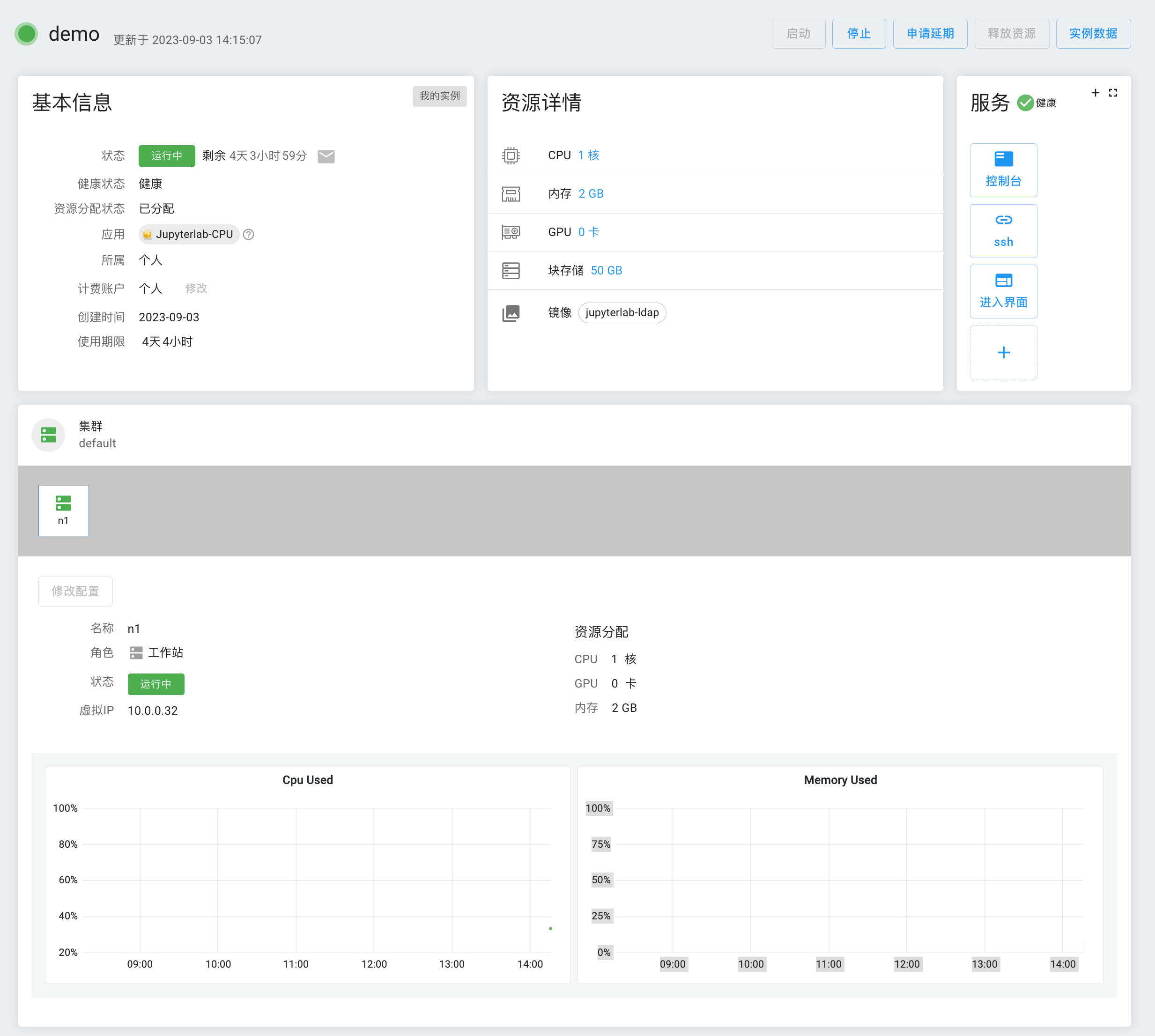Click the default cluster name
This screenshot has width=1155, height=1036.
(97, 444)
